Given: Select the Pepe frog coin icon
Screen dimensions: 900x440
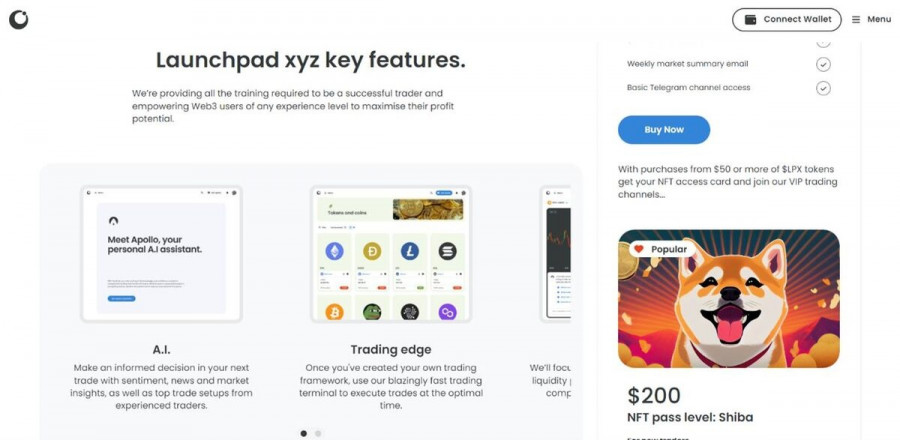Looking at the screenshot, I should coord(372,312).
